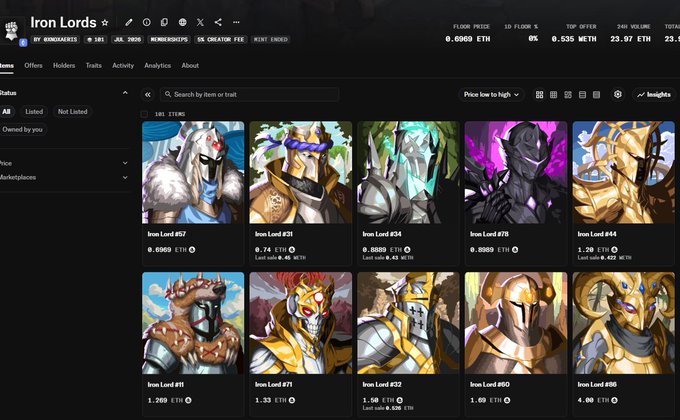This screenshot has height=420, width=680.
Task: Click the Iron Lord #32 title text
Action: 382,384
